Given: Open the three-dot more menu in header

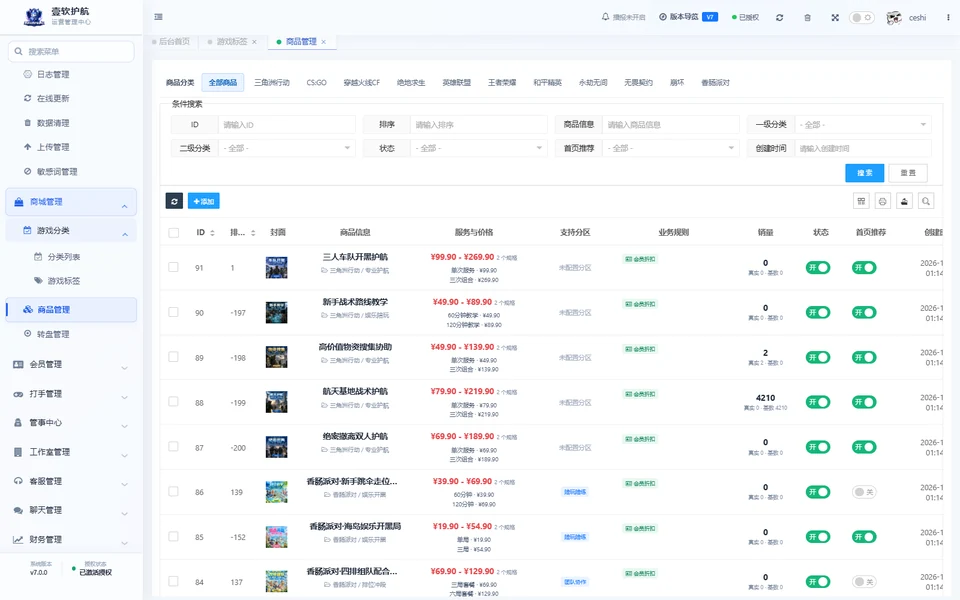Looking at the screenshot, I should tap(948, 18).
